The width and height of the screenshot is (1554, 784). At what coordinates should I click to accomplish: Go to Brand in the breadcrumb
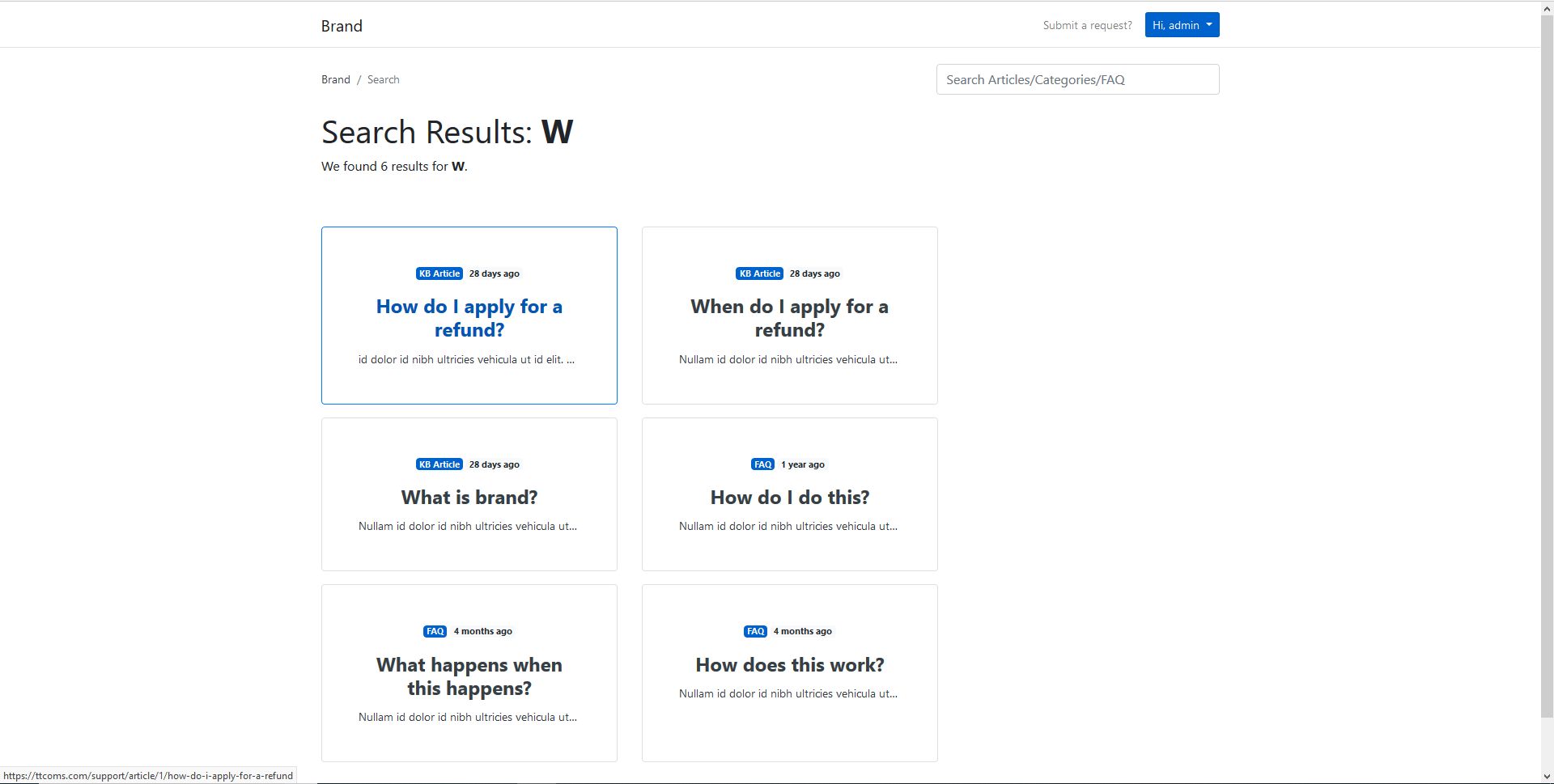point(335,79)
